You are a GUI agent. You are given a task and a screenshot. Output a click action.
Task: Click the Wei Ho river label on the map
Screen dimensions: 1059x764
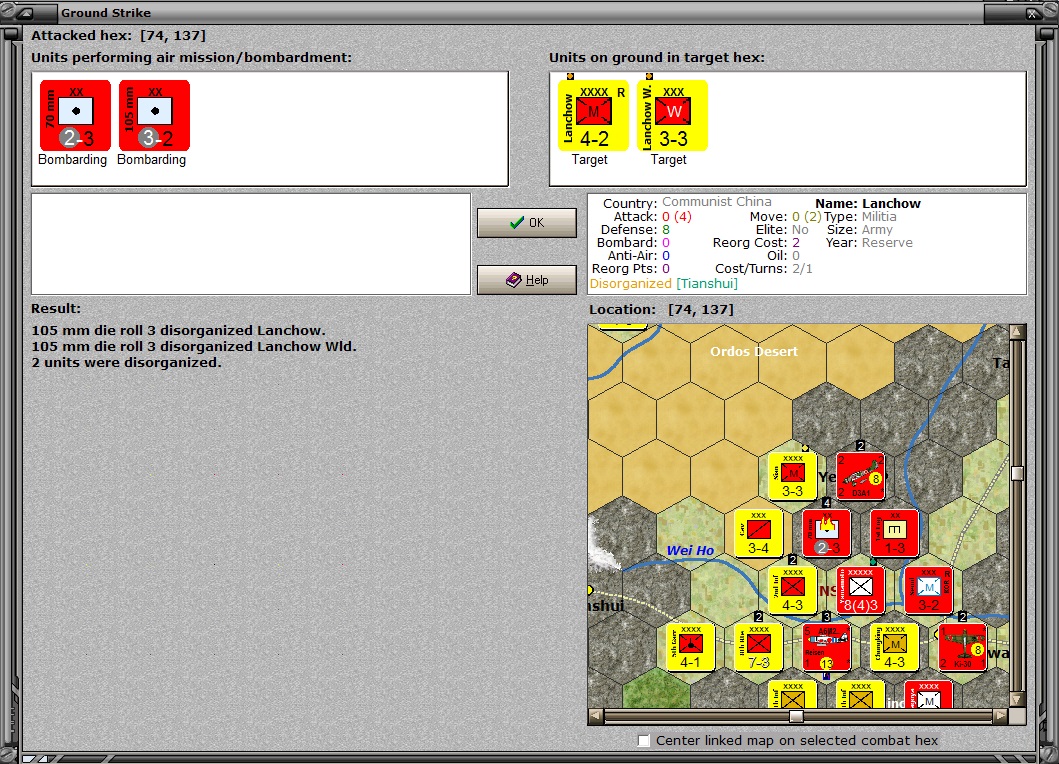coord(690,551)
